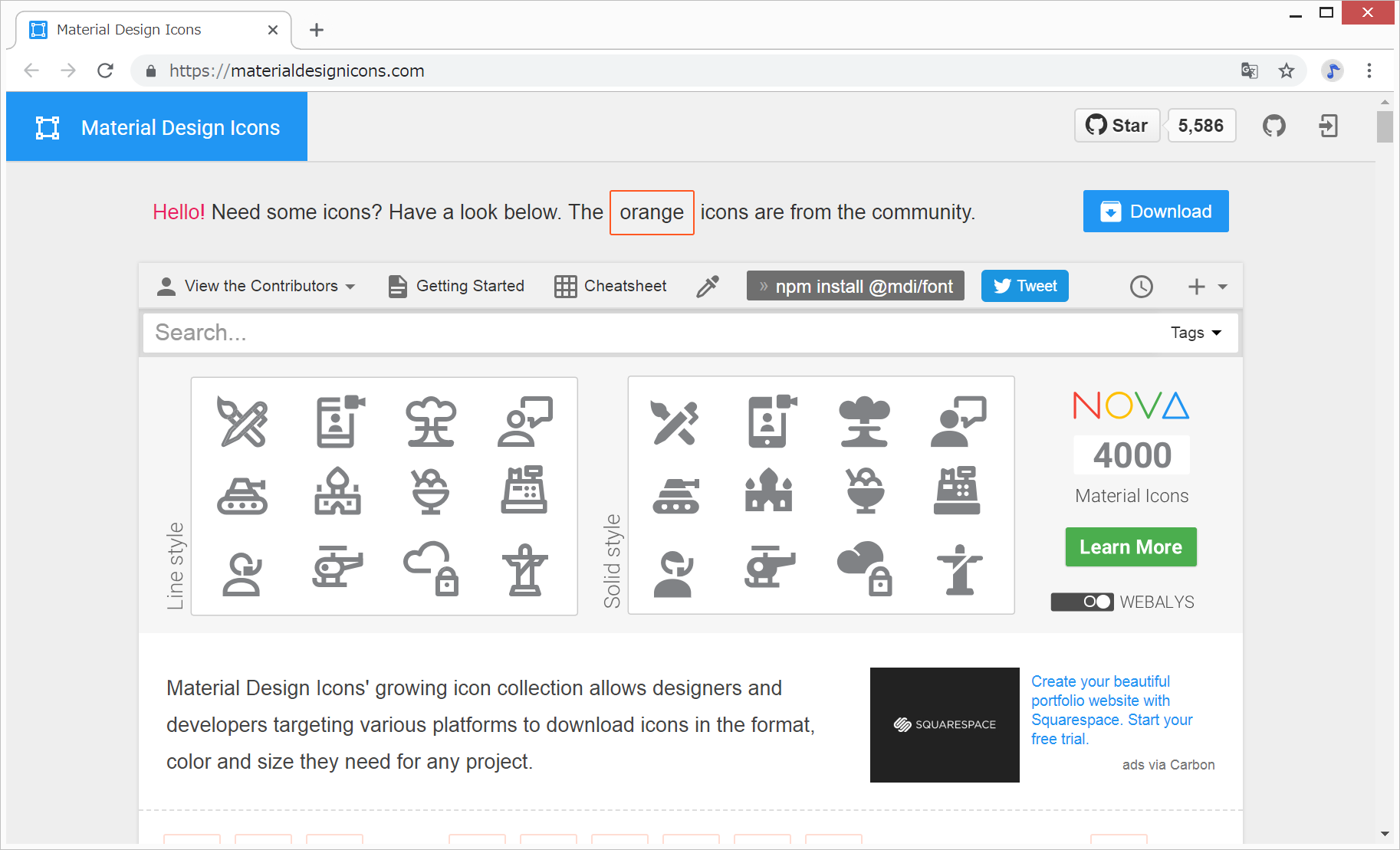Click the 4000 Material Icons text
Viewport: 1400px width, 850px height.
(1131, 472)
